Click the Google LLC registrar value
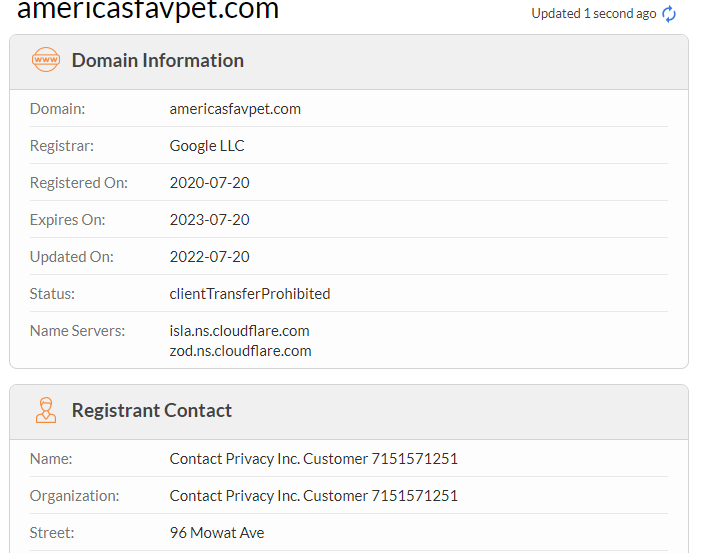This screenshot has width=701, height=553. click(207, 146)
